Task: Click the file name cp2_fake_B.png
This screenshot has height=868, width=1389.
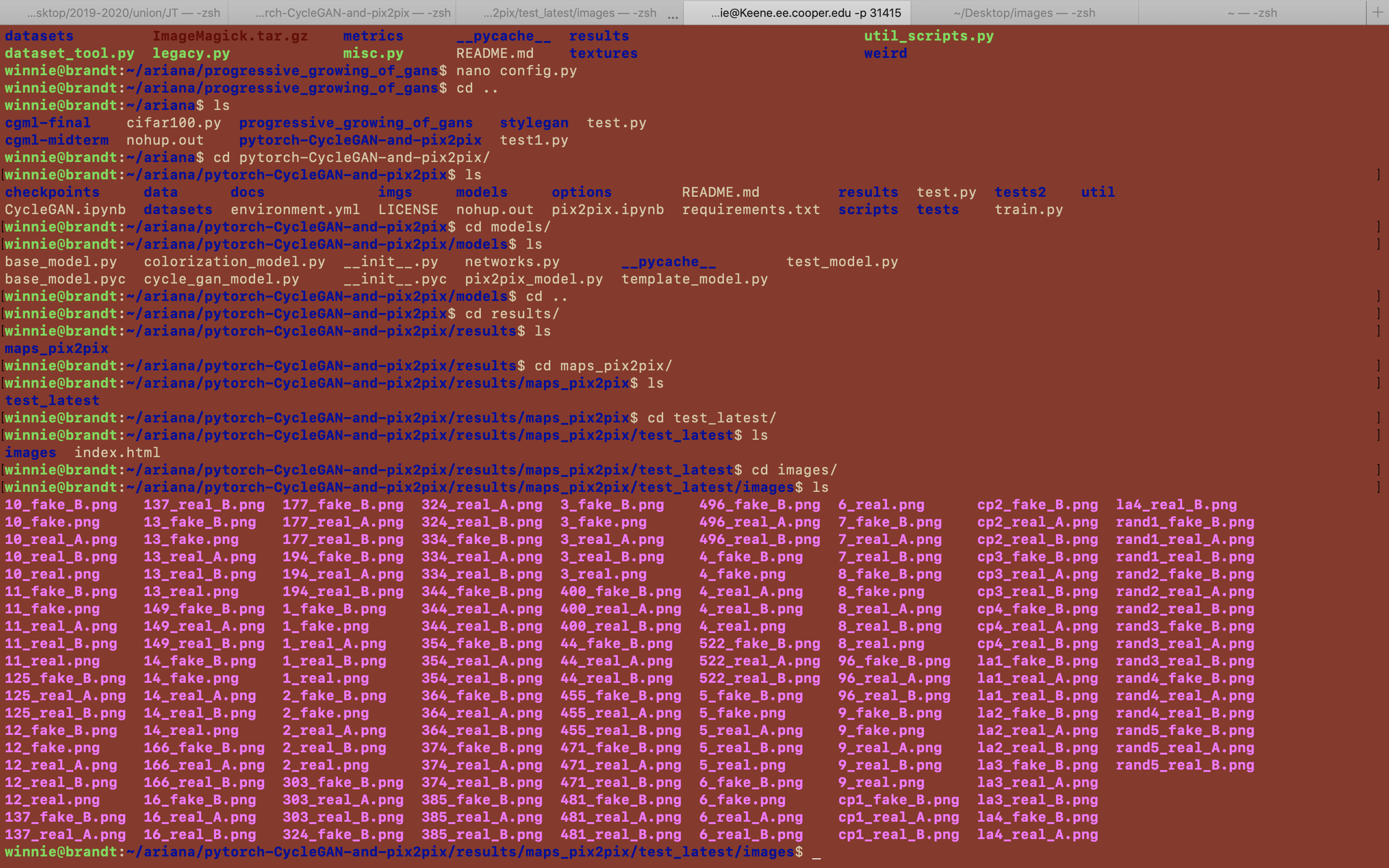Action: 1037,504
